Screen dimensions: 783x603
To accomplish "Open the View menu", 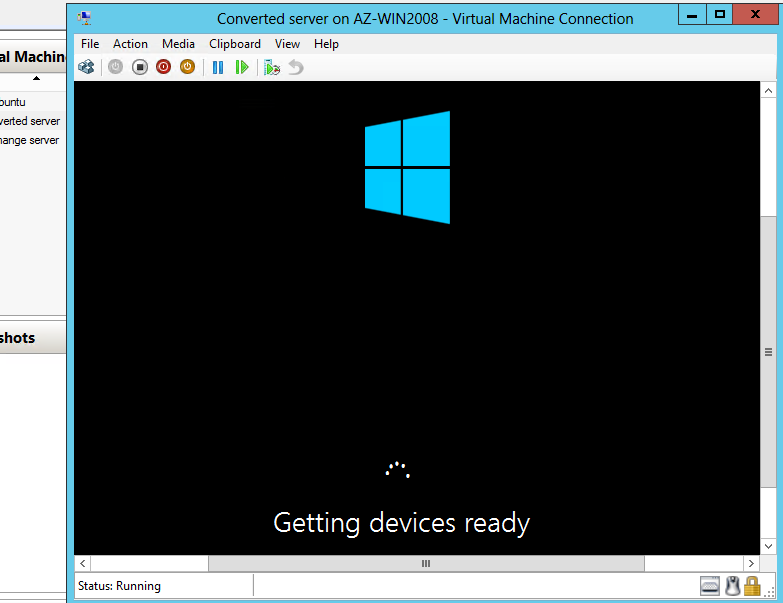I will coord(287,44).
